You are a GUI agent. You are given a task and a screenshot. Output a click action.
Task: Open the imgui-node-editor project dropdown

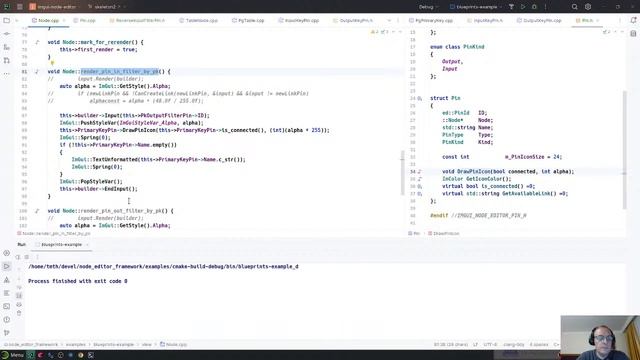coord(54,7)
